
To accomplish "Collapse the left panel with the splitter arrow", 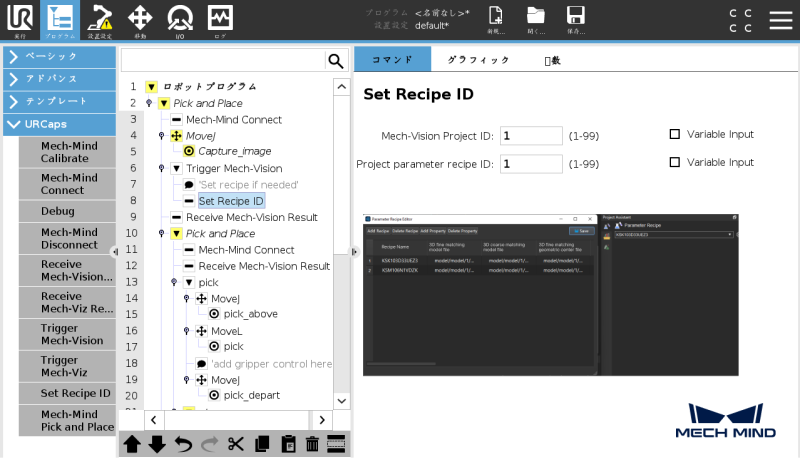I will 116,252.
